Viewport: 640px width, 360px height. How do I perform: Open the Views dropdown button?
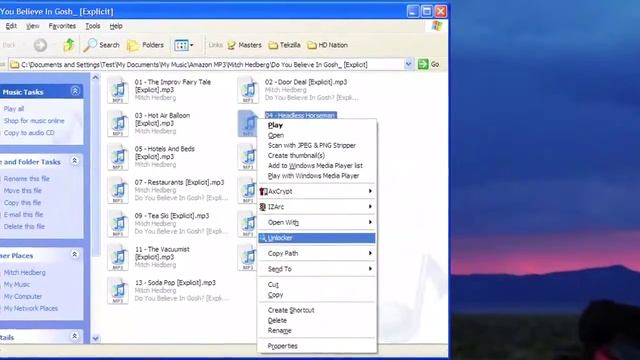pyautogui.click(x=184, y=45)
